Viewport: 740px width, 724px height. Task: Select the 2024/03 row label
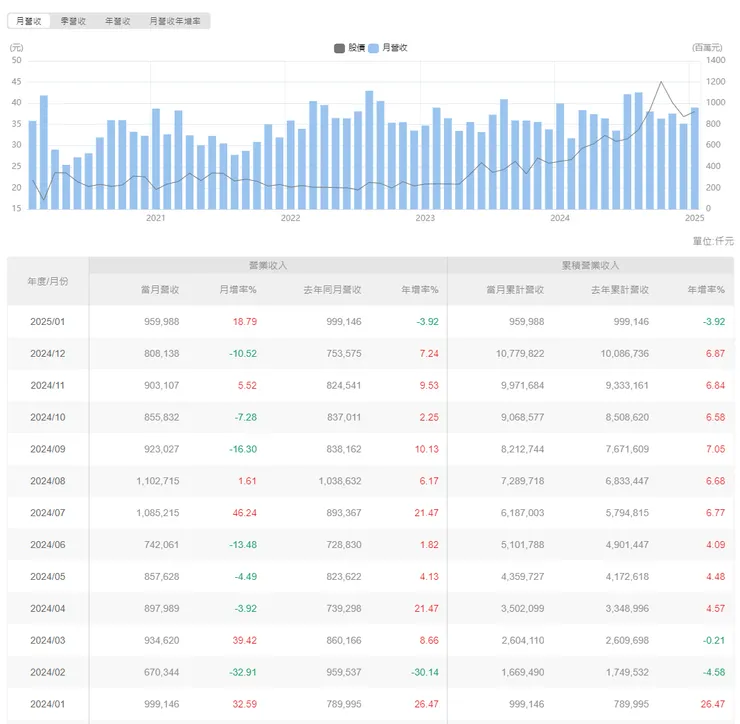tap(48, 640)
